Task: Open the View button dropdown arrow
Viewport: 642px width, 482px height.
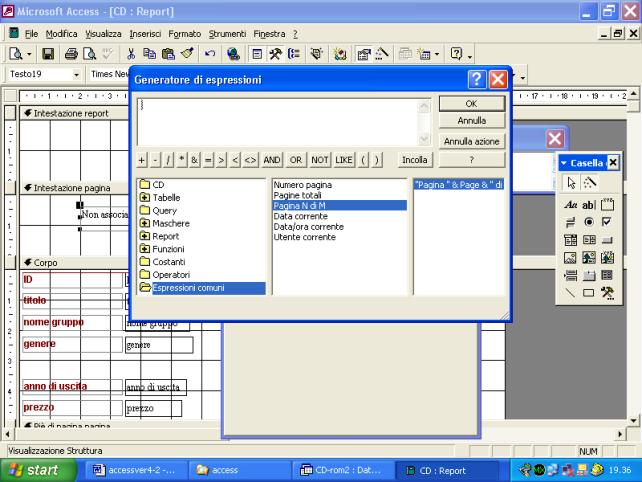Action: pos(29,54)
